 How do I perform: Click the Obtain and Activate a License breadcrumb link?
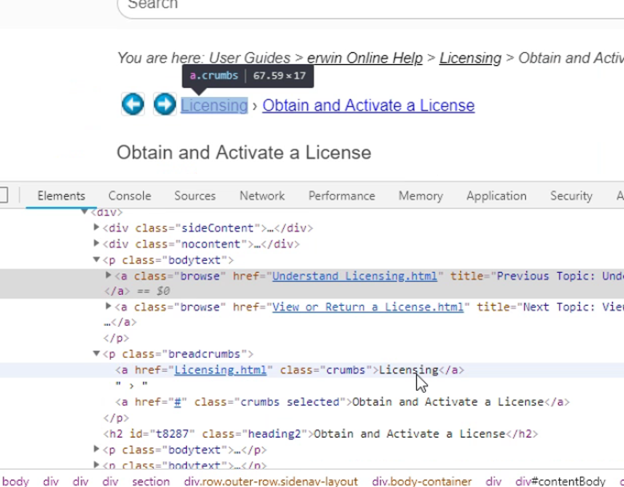368,105
